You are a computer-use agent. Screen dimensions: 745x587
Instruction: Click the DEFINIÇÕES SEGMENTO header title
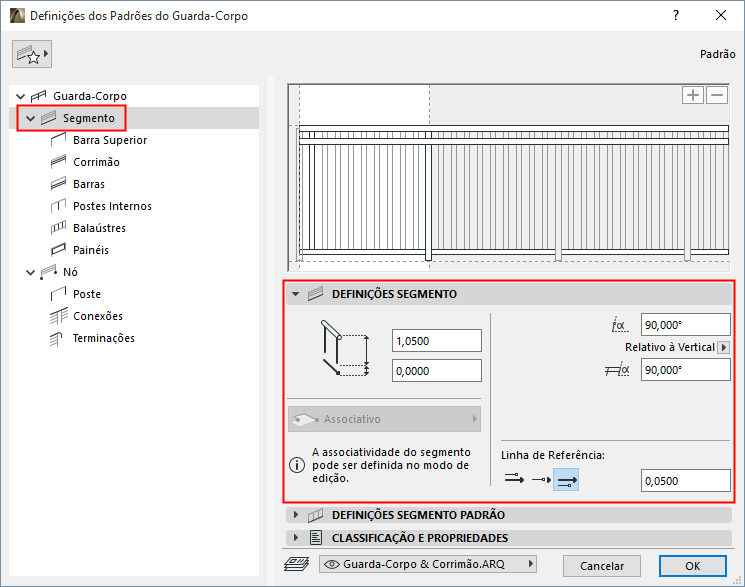(x=394, y=294)
